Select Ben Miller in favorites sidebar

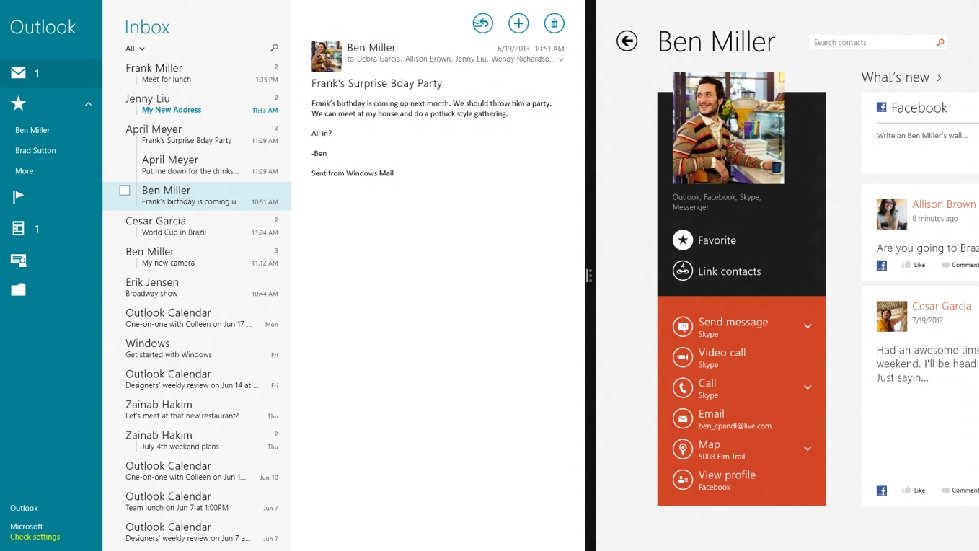click(x=32, y=130)
